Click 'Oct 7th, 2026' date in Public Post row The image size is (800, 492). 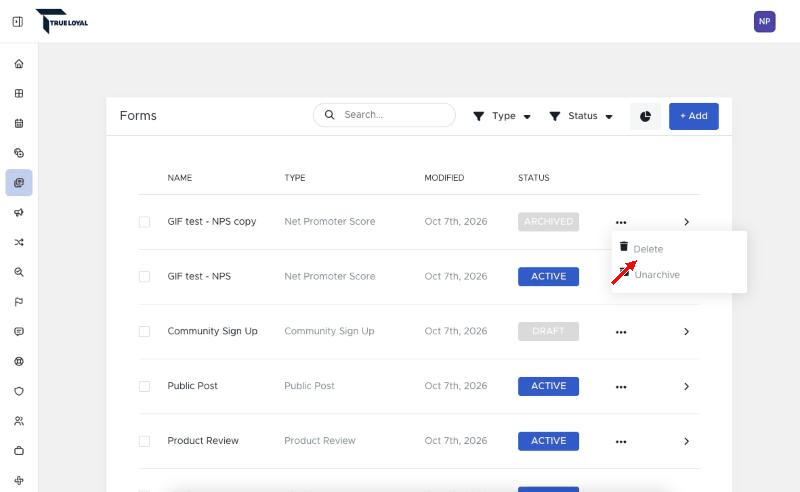pyautogui.click(x=456, y=386)
